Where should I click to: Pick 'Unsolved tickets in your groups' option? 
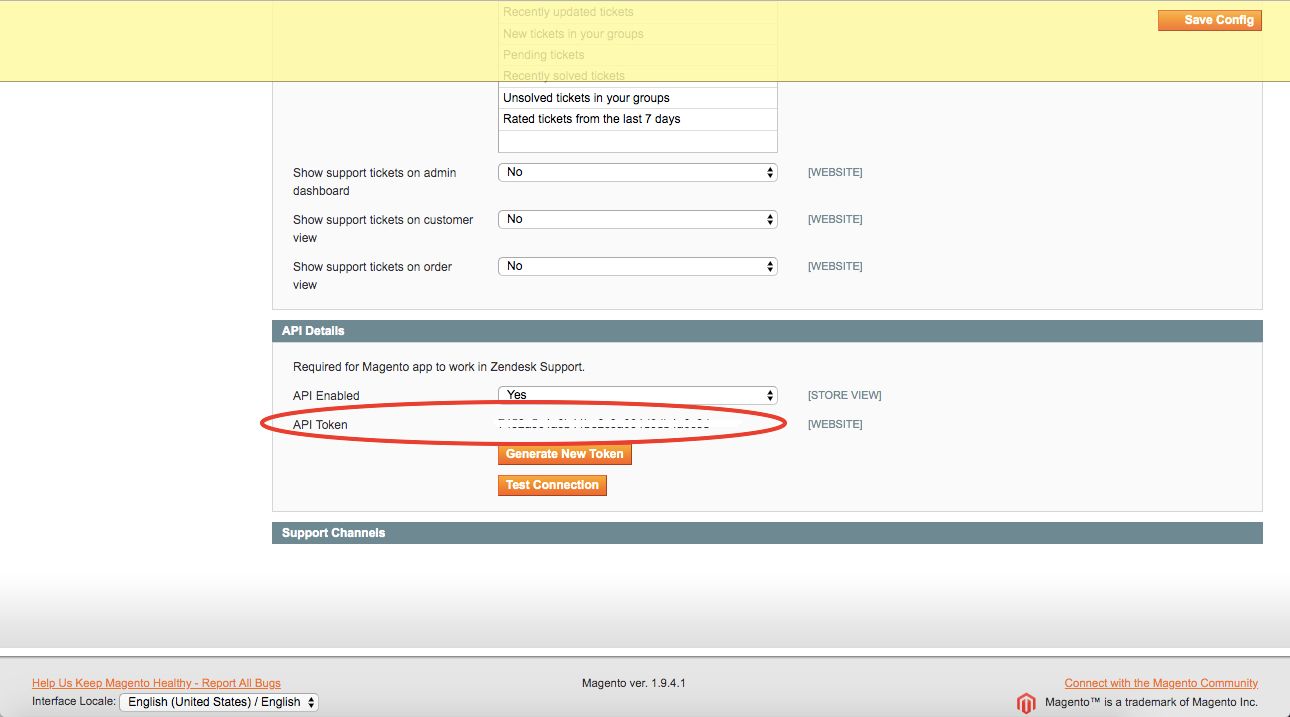click(638, 98)
